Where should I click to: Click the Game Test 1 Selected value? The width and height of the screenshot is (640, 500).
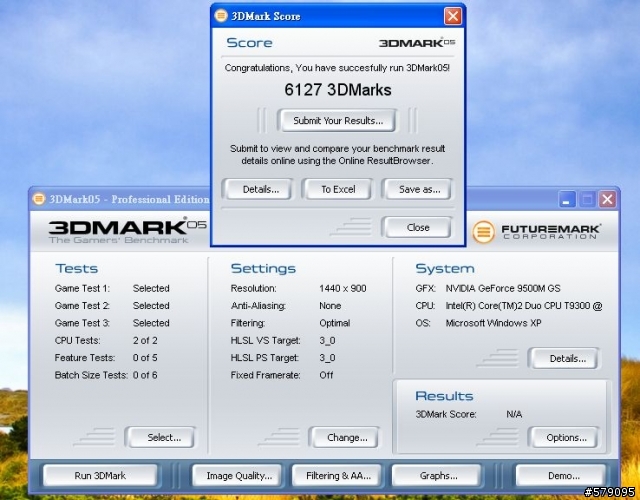pyautogui.click(x=151, y=288)
